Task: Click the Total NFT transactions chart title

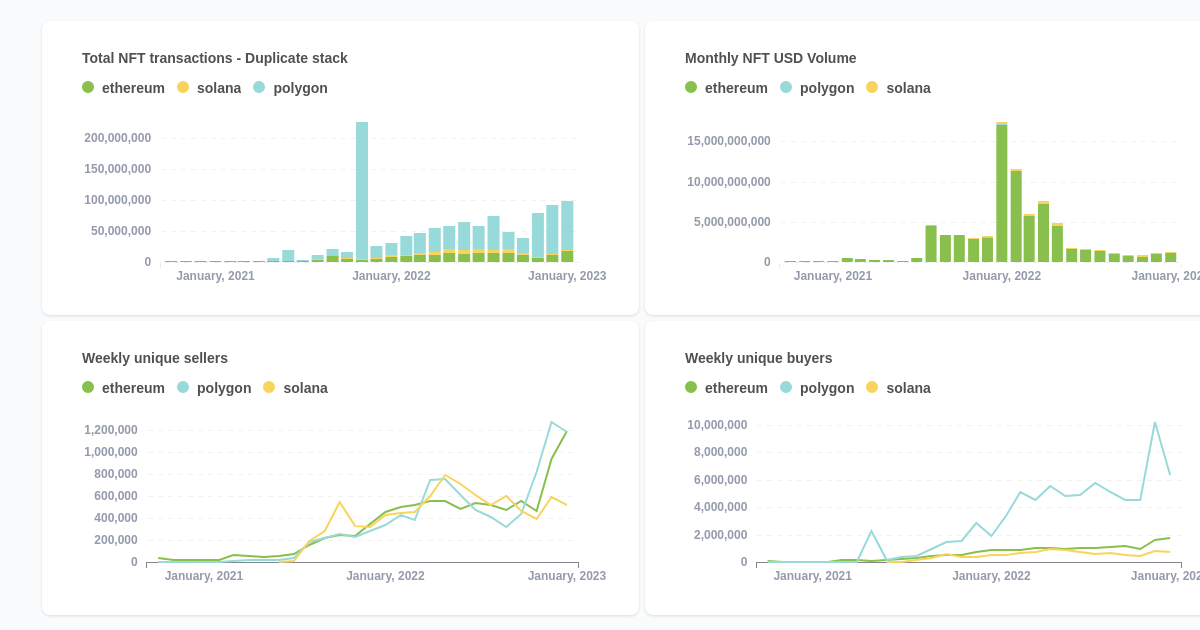Action: [x=214, y=58]
